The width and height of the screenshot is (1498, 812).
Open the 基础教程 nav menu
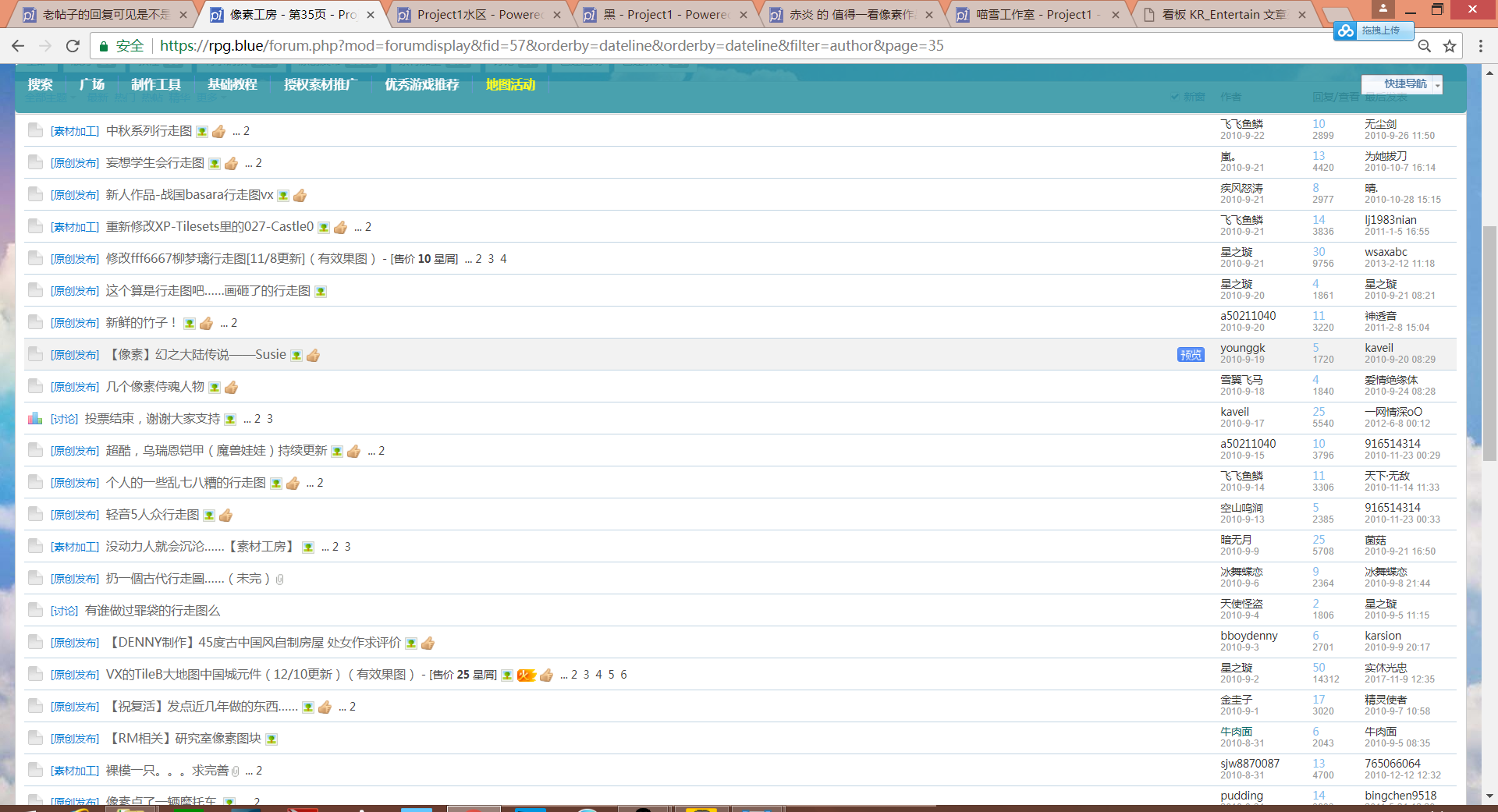click(233, 84)
